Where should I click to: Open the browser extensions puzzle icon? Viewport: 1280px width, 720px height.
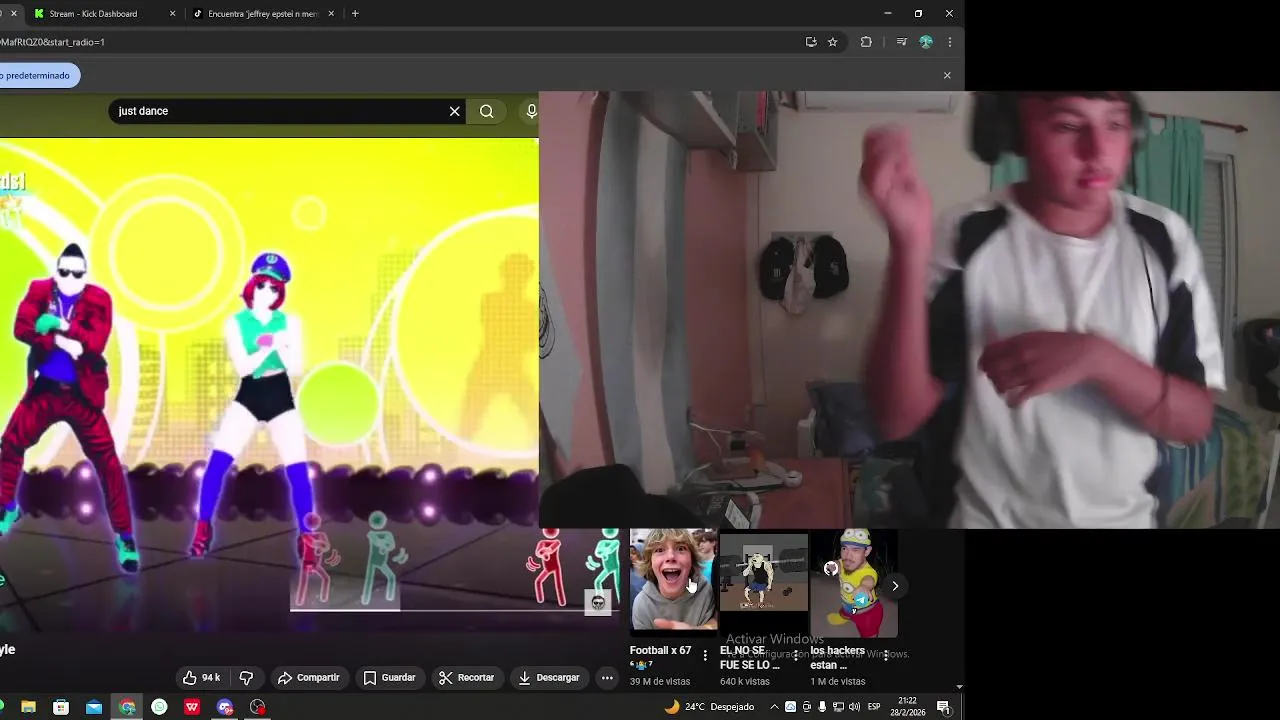point(866,42)
